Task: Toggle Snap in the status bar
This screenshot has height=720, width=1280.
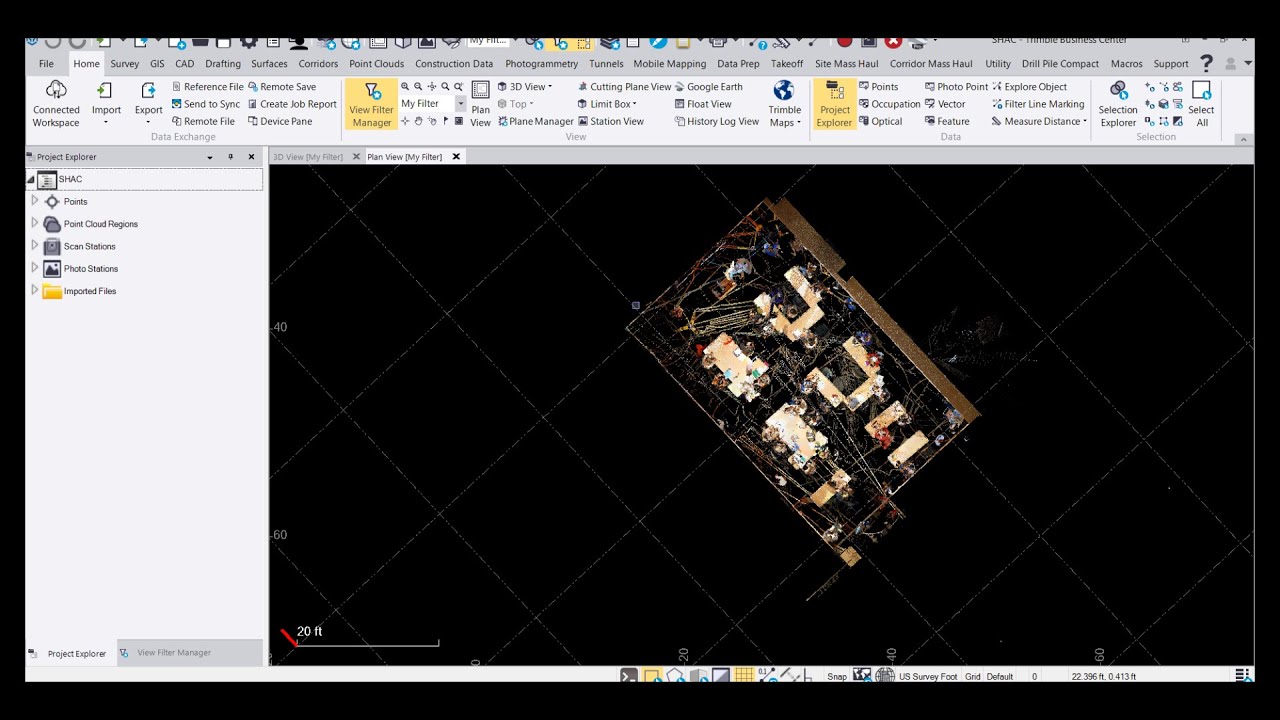Action: coord(837,677)
